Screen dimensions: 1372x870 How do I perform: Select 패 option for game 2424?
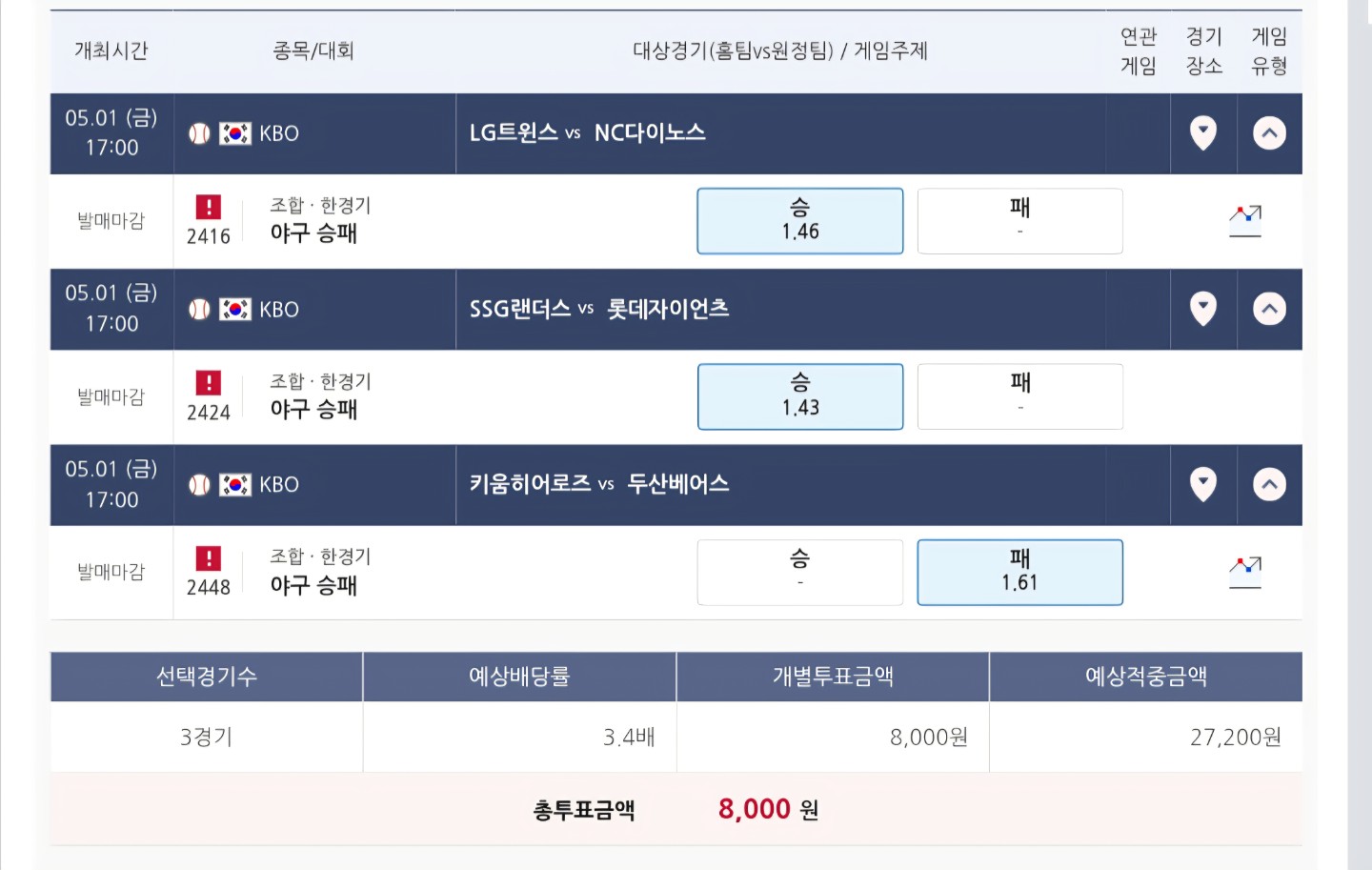coord(1019,396)
